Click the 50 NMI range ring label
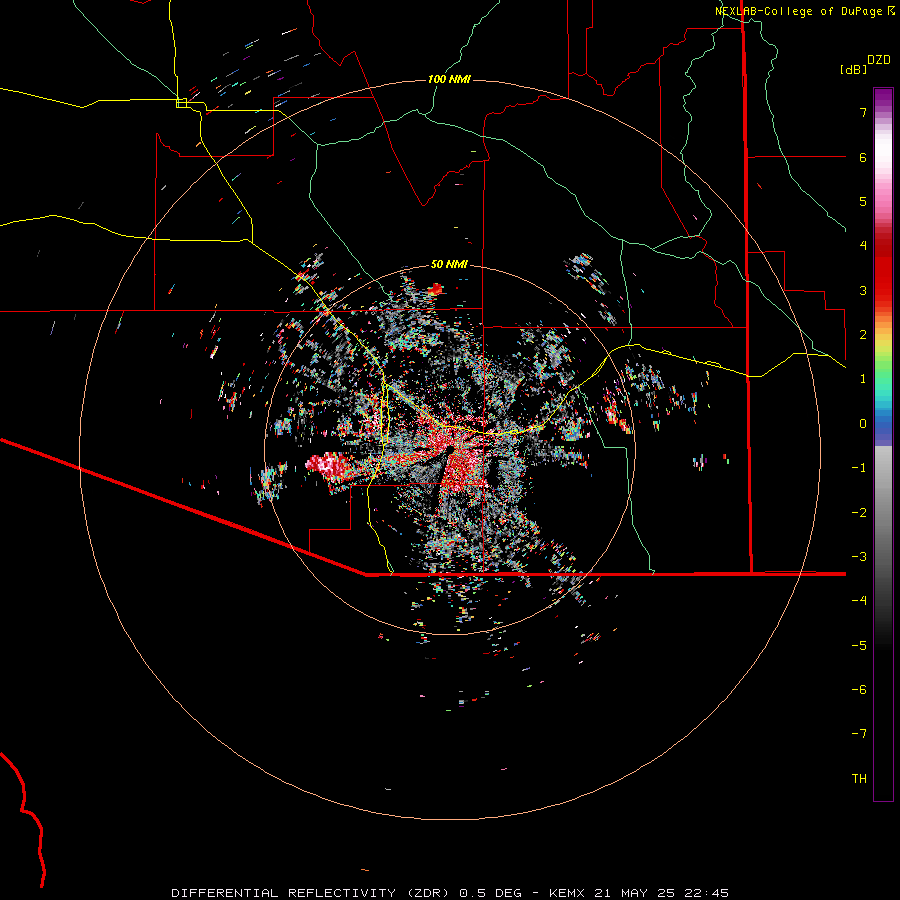This screenshot has height=900, width=900. click(x=449, y=264)
